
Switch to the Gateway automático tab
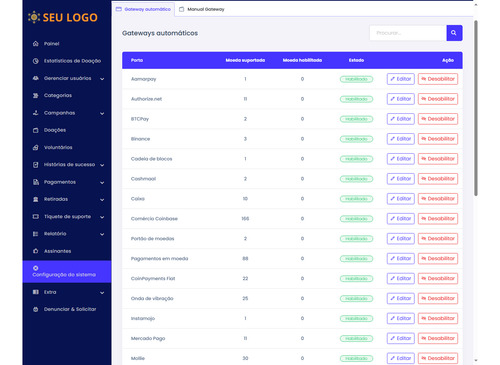(143, 9)
